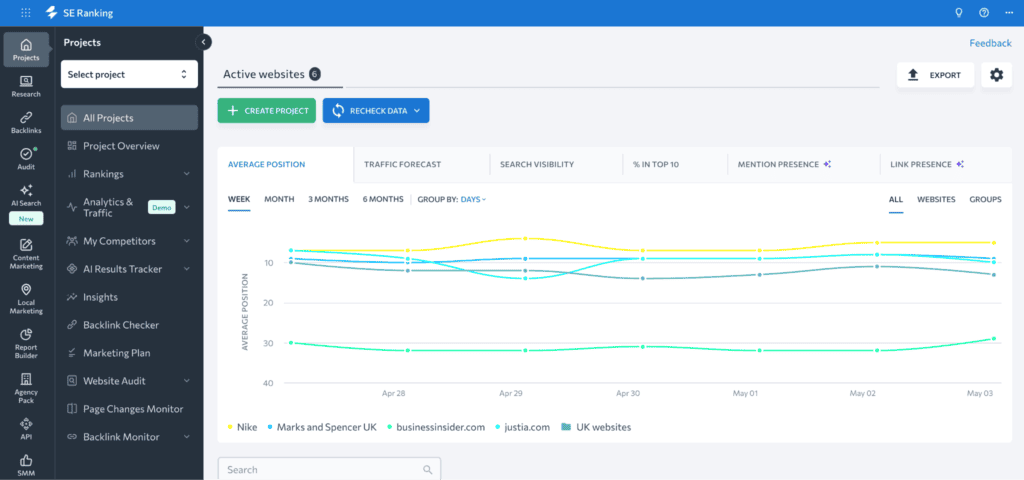Toggle UK websites legend entry
Image resolution: width=1024 pixels, height=480 pixels.
[596, 427]
